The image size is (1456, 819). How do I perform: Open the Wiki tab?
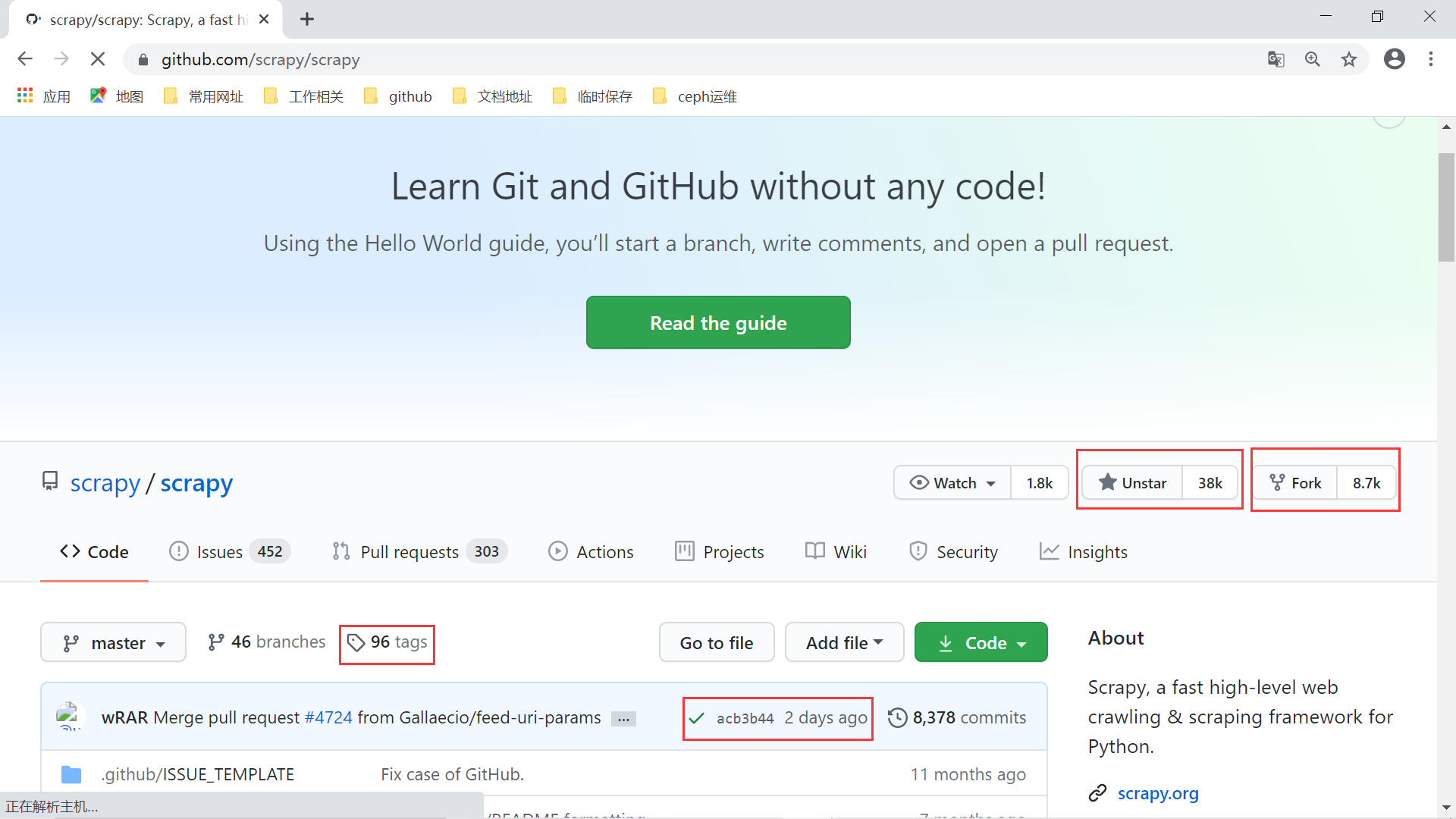836,552
